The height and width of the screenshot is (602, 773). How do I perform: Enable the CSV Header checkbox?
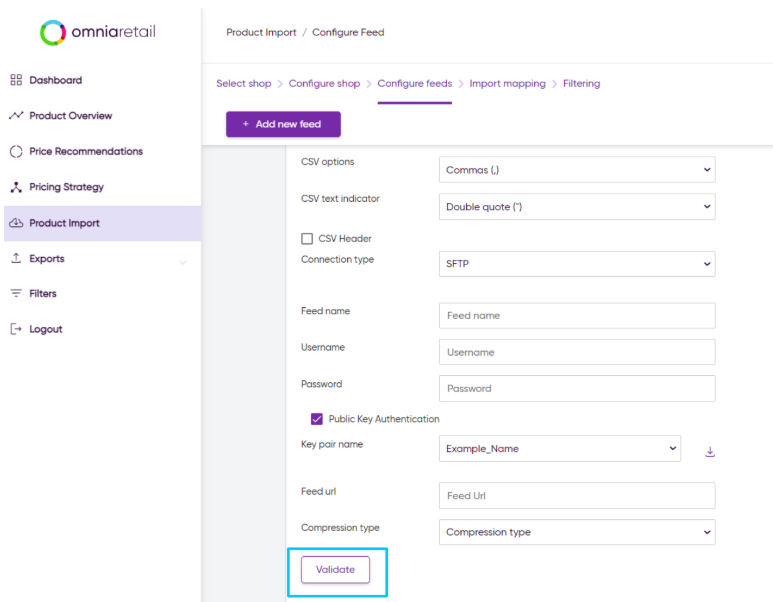click(307, 239)
